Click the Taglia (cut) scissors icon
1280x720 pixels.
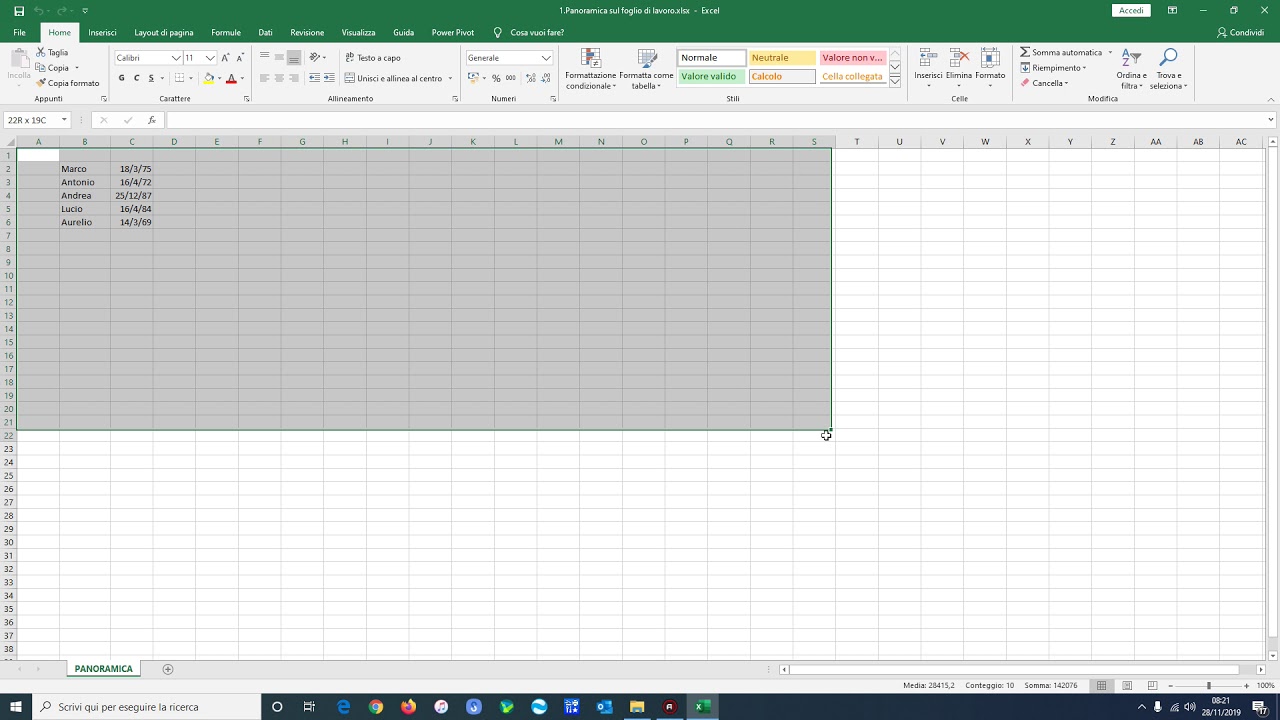41,52
